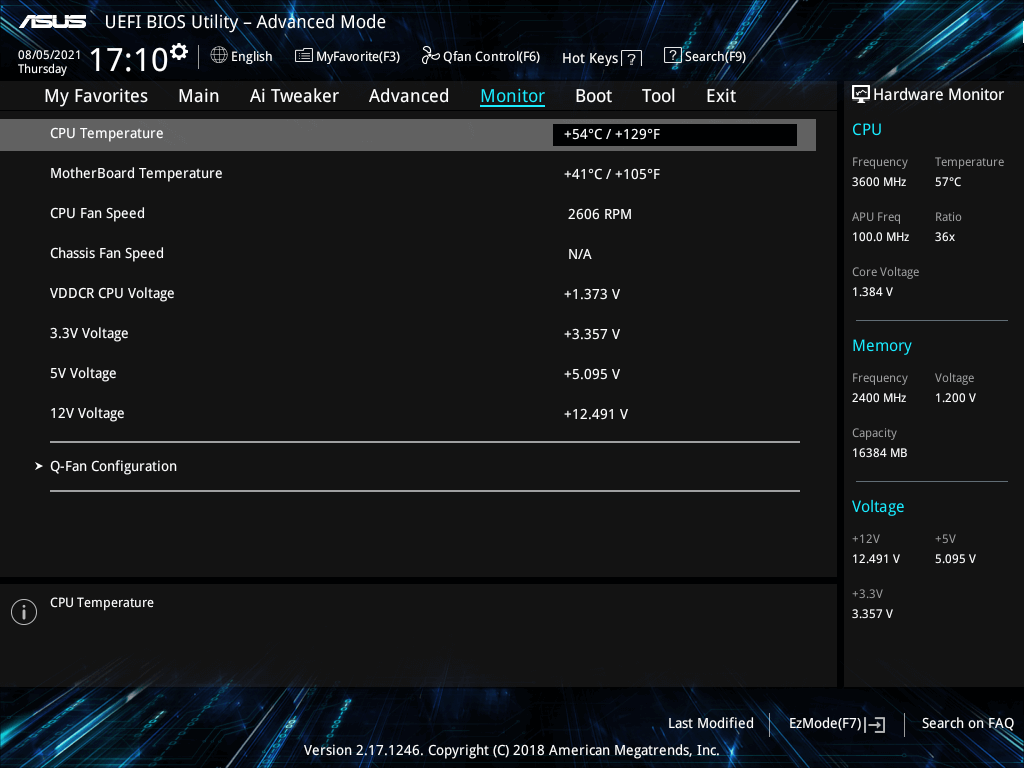Click the info icon beside CPU Temperature description
Viewport: 1024px width, 768px height.
click(24, 611)
